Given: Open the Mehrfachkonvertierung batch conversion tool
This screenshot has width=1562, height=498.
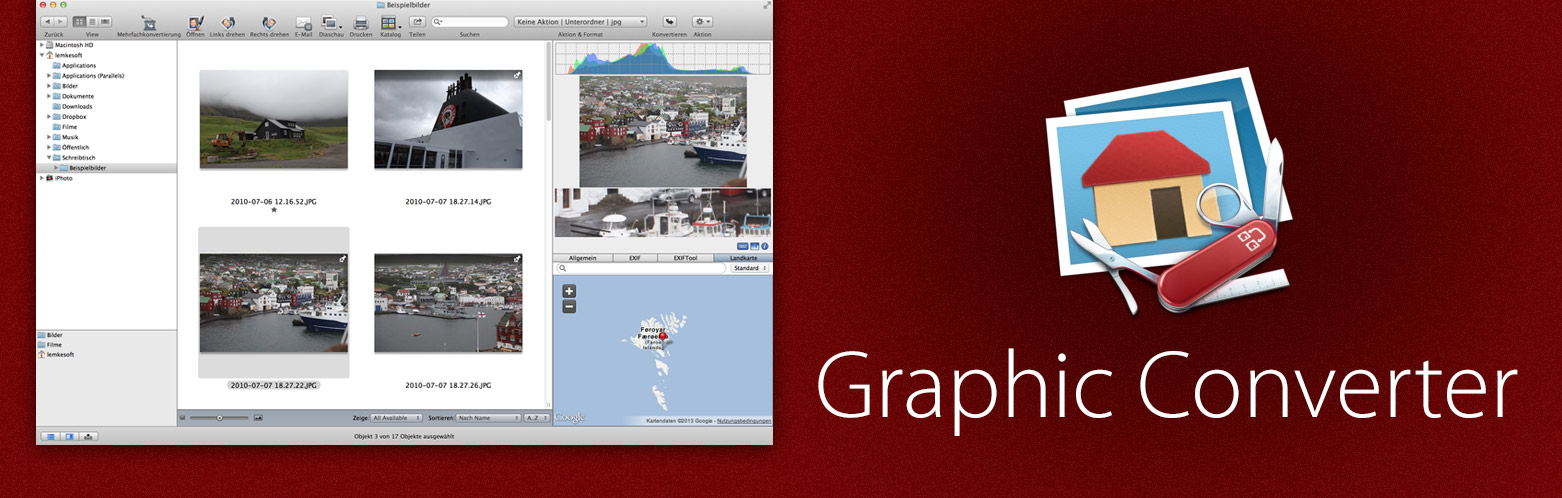Looking at the screenshot, I should [148, 21].
